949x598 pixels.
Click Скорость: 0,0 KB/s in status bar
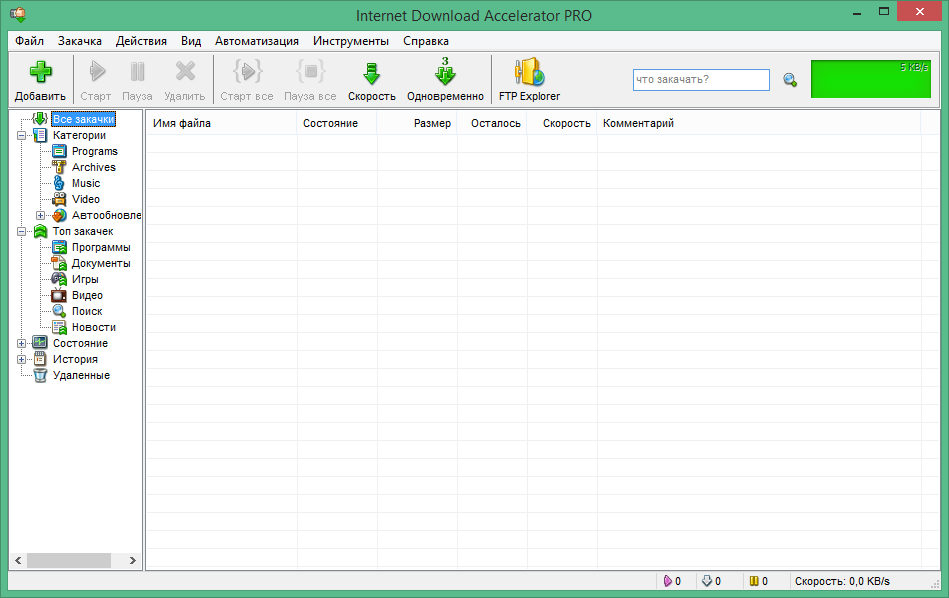click(x=842, y=581)
